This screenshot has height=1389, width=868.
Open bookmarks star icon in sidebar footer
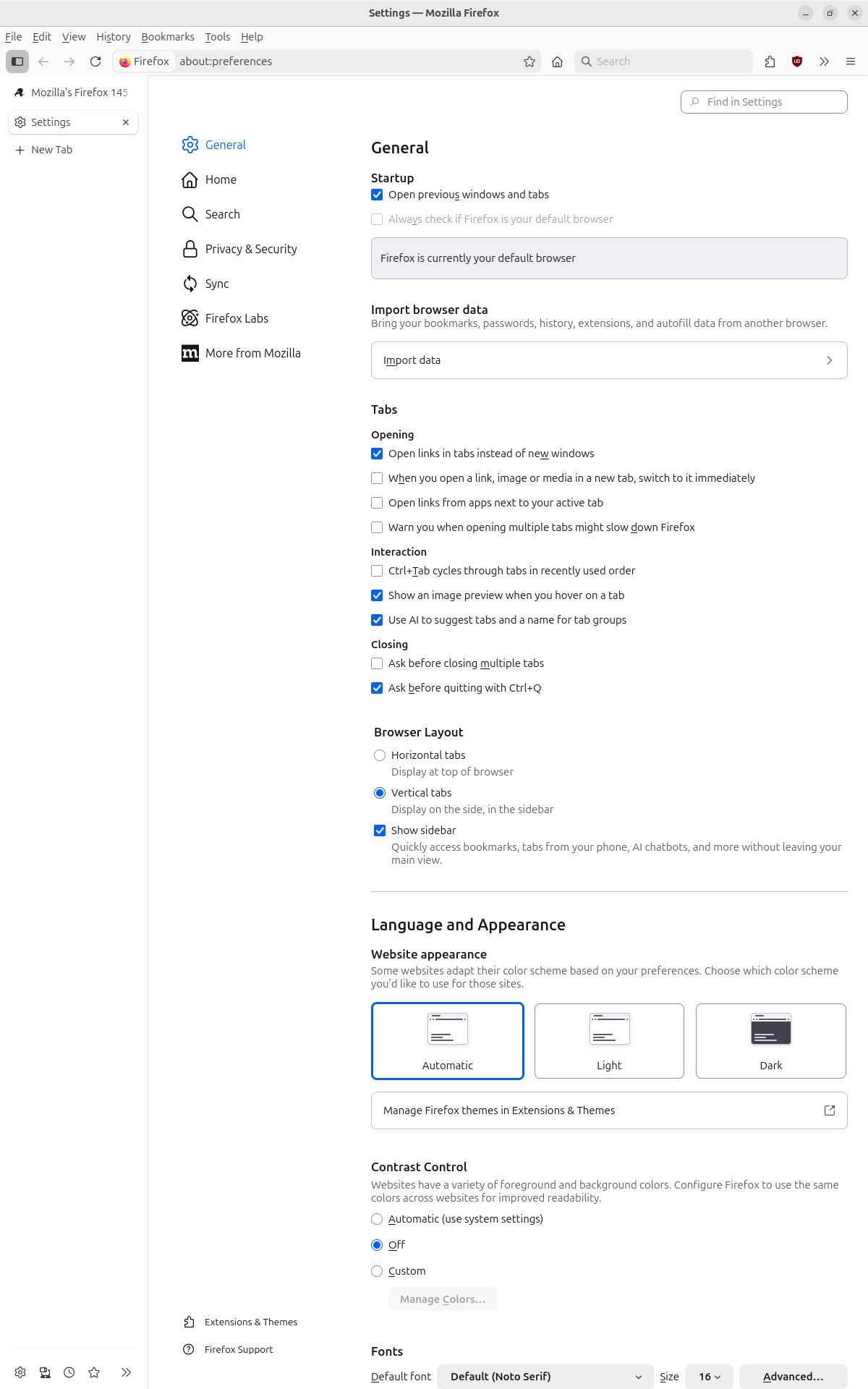[x=94, y=1372]
